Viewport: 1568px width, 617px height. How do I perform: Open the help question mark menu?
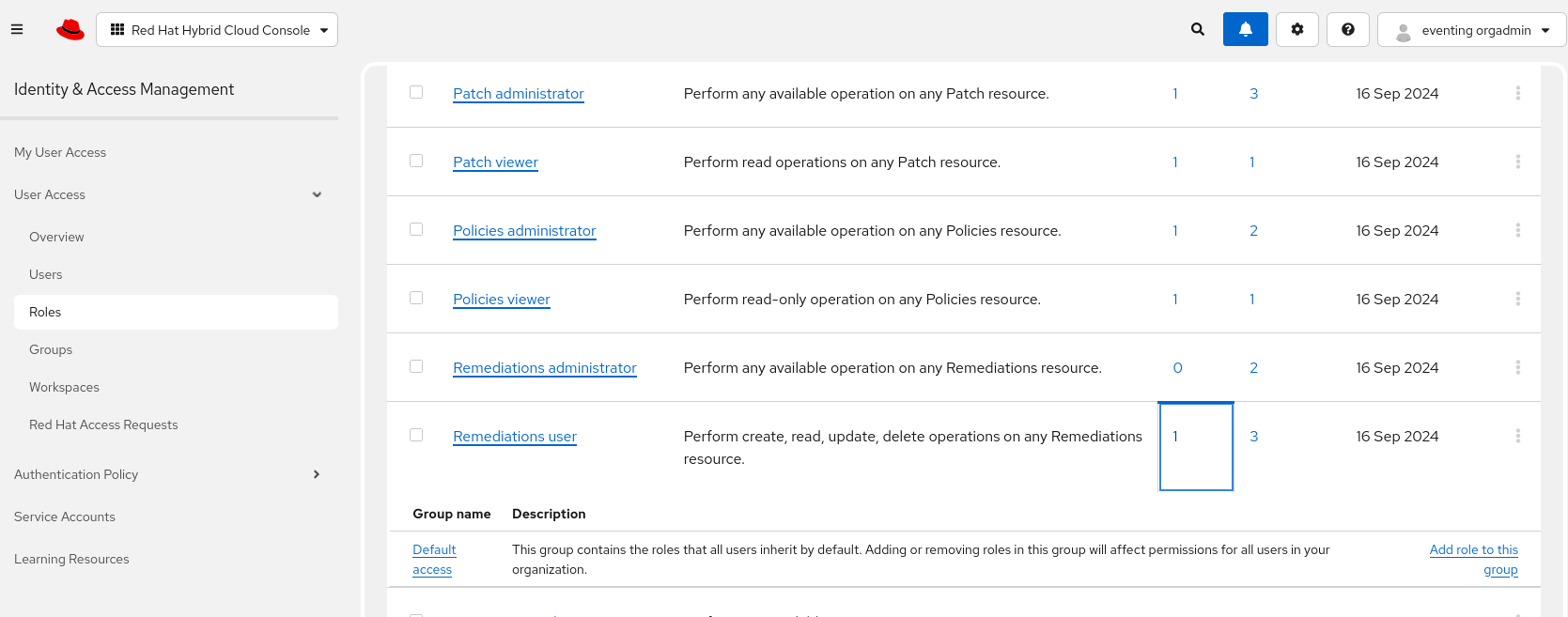click(1348, 30)
